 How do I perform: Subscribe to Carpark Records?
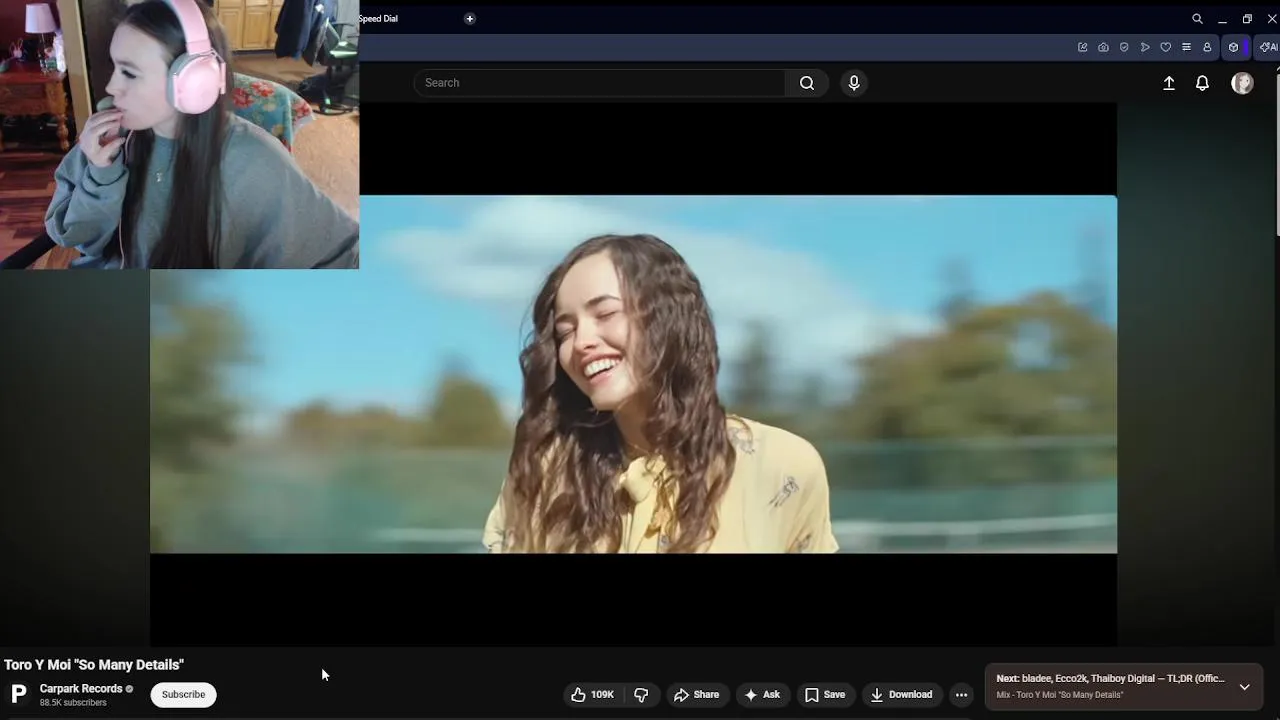(x=183, y=695)
